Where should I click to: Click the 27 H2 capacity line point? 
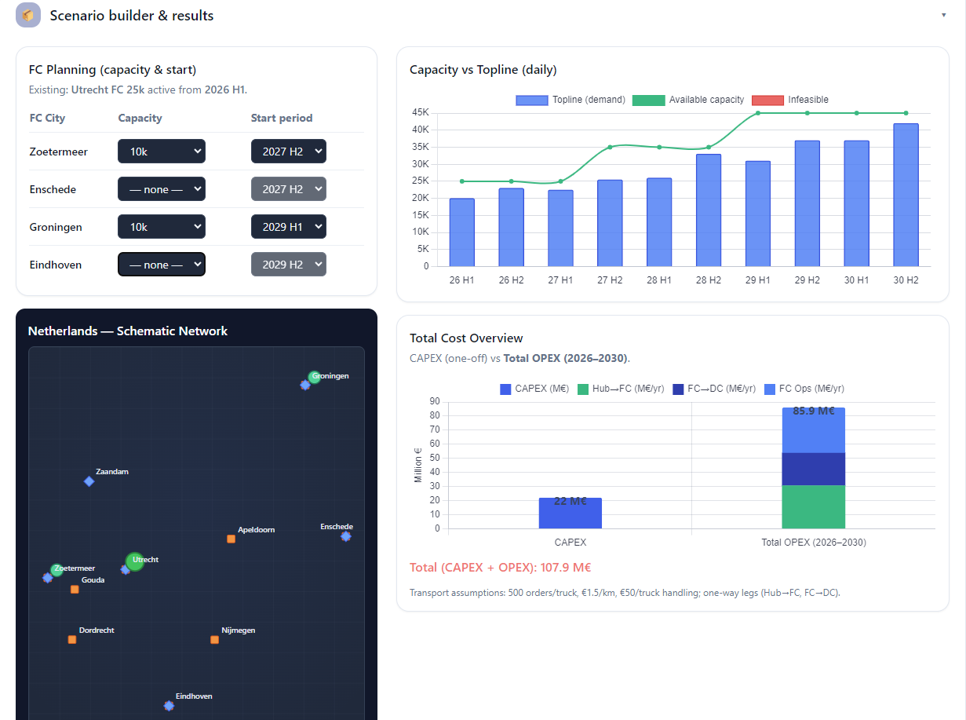click(x=610, y=147)
